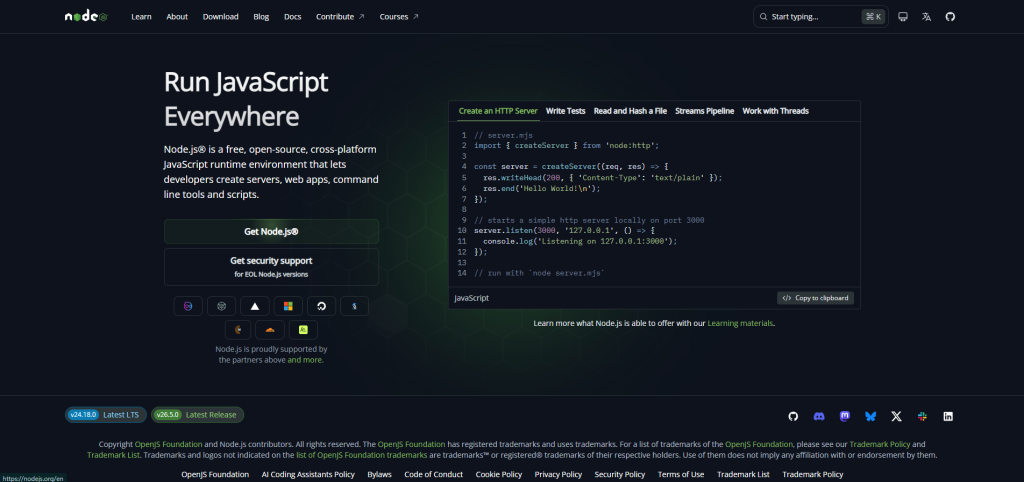Open the About menu item

point(177,17)
